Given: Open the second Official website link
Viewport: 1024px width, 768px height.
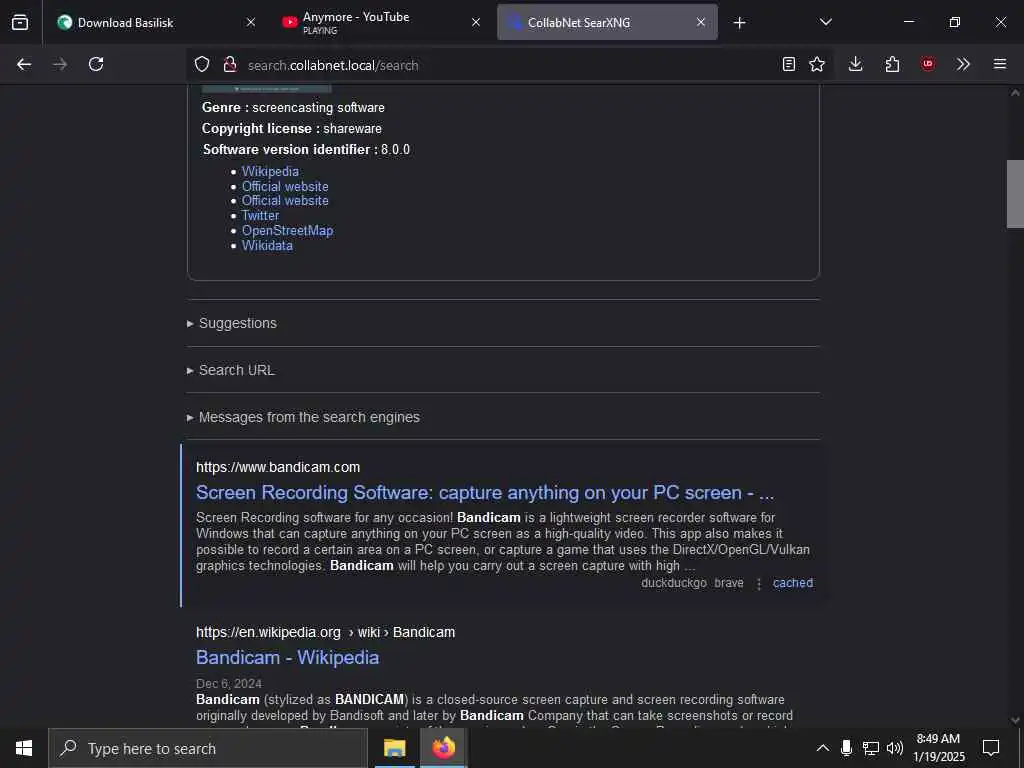Looking at the screenshot, I should click(x=285, y=200).
